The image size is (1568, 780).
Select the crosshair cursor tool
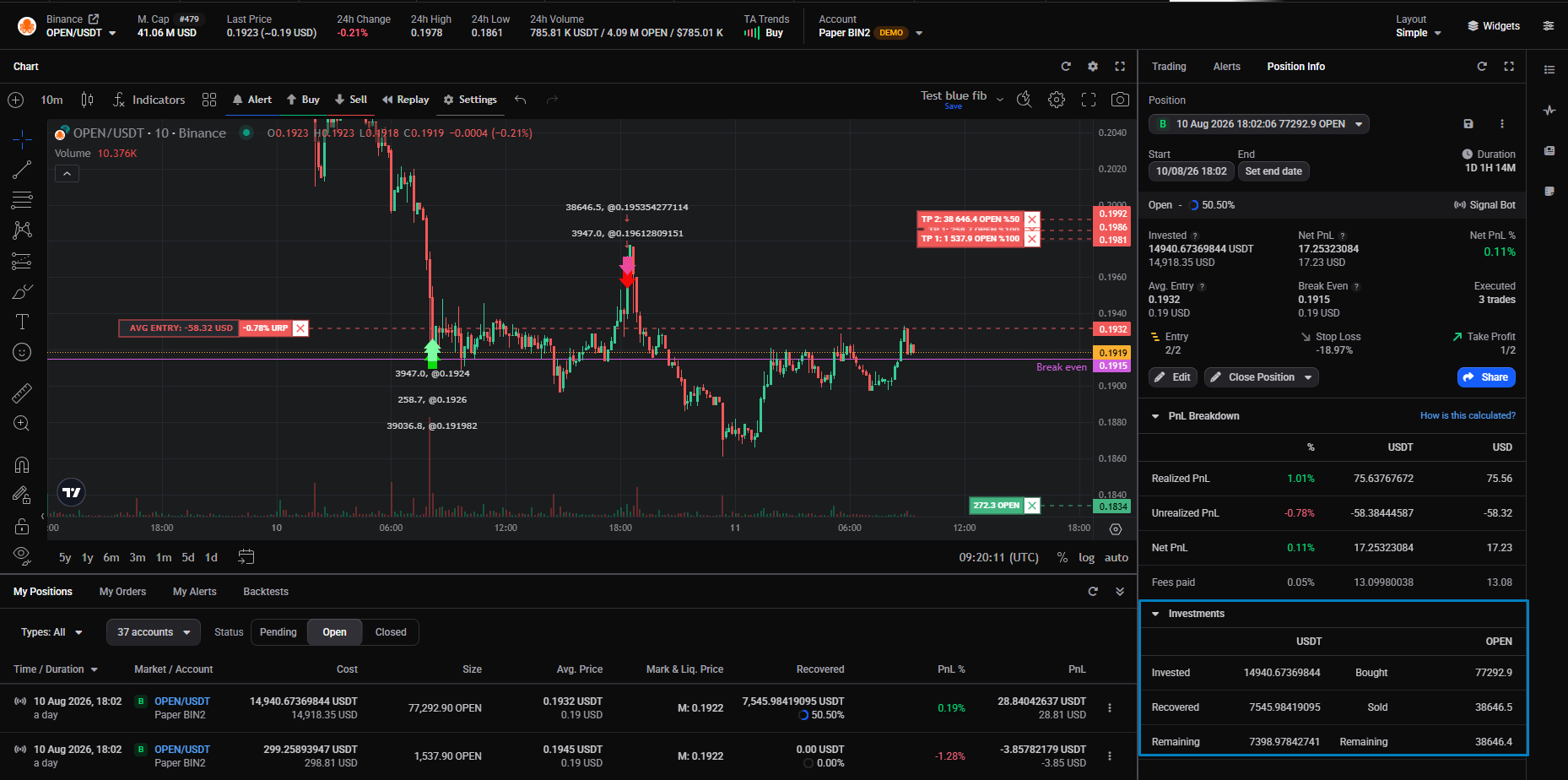22,138
